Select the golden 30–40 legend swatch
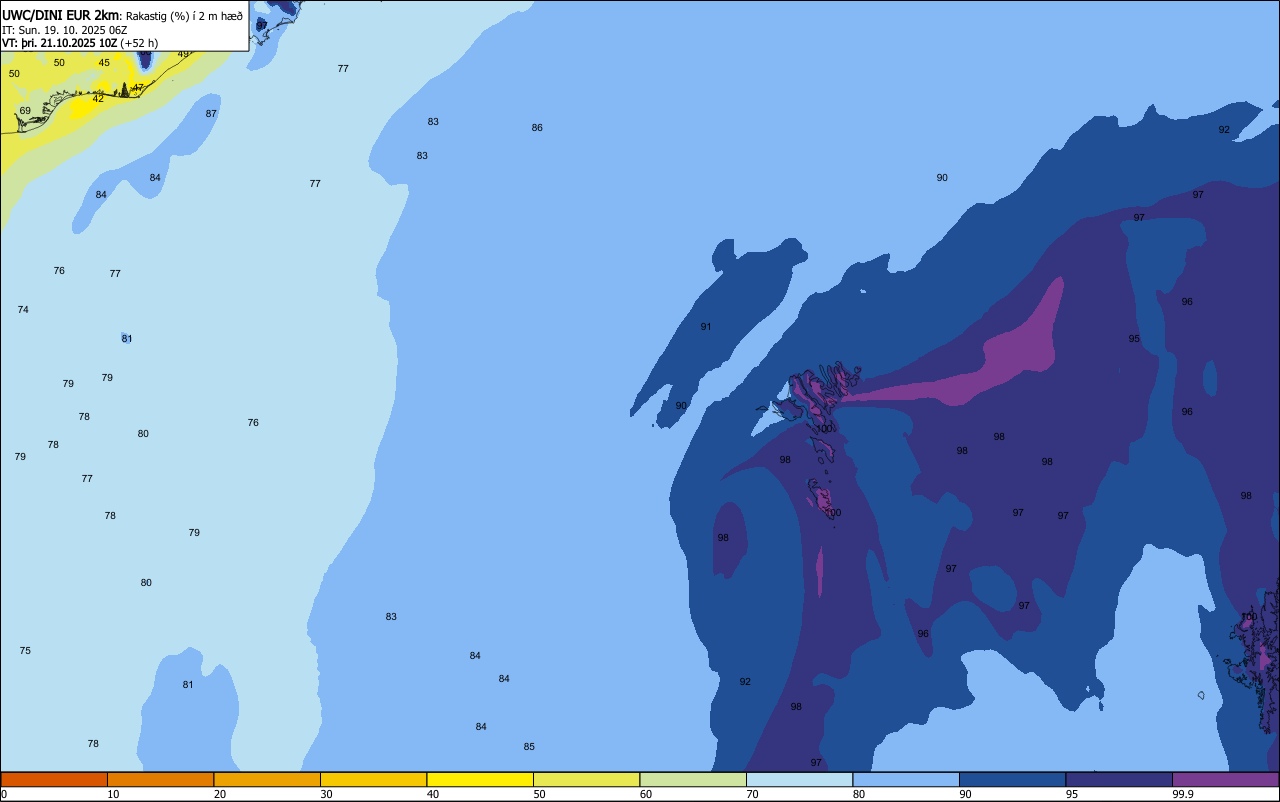 point(373,779)
